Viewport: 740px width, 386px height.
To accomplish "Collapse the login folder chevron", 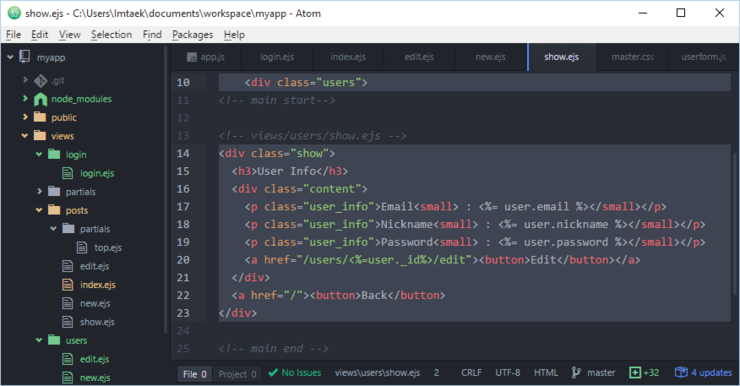I will pos(39,154).
